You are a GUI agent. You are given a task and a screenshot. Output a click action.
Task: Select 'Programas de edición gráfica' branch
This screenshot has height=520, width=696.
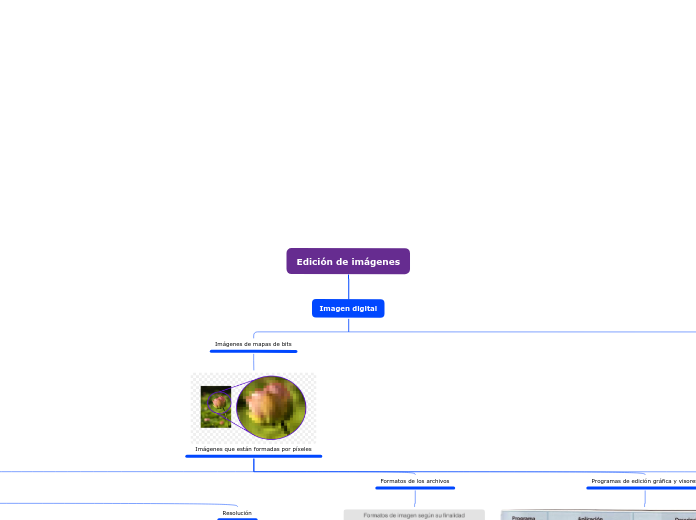tap(642, 481)
